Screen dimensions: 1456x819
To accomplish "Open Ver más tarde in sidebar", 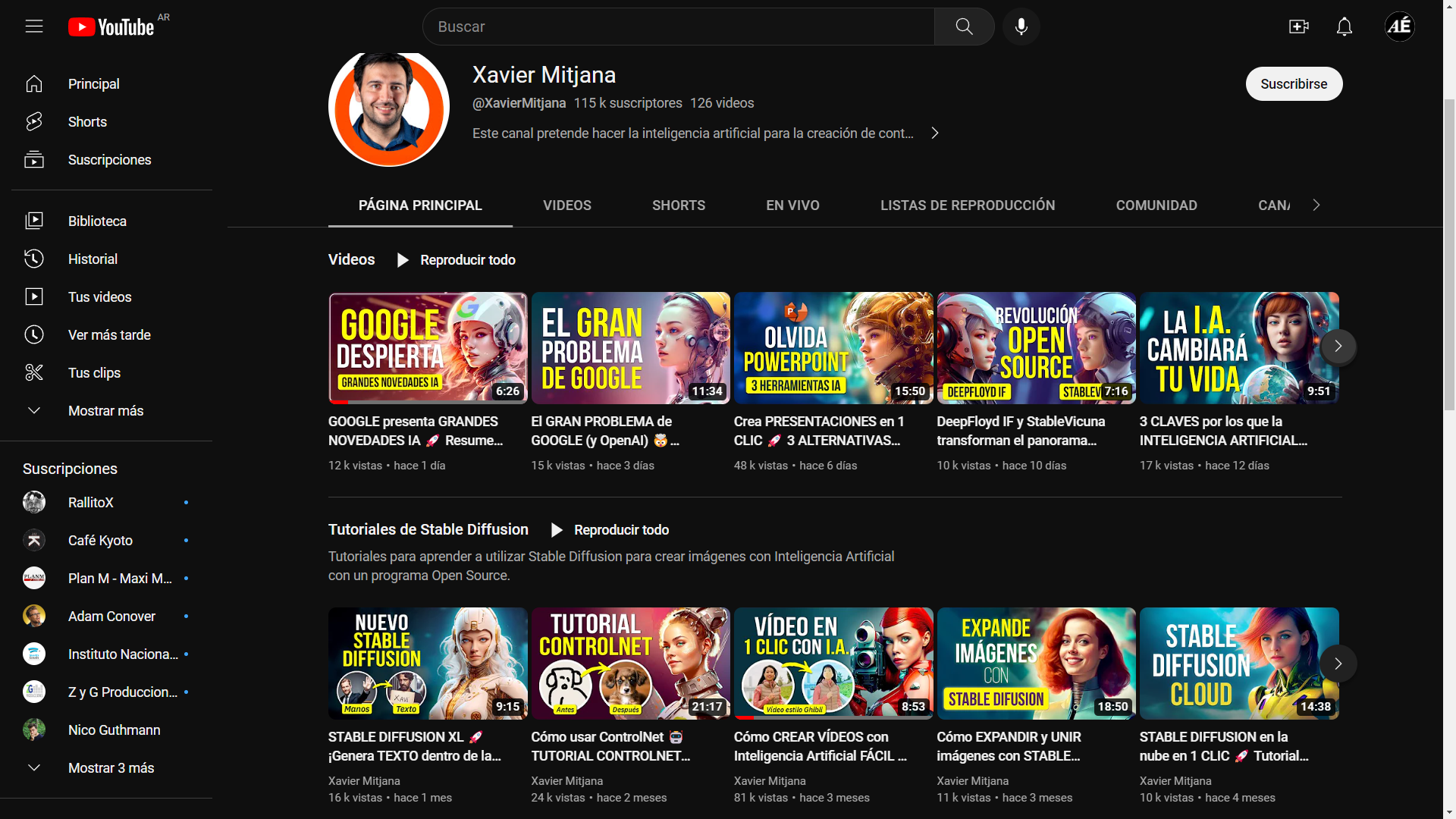I will [x=106, y=335].
